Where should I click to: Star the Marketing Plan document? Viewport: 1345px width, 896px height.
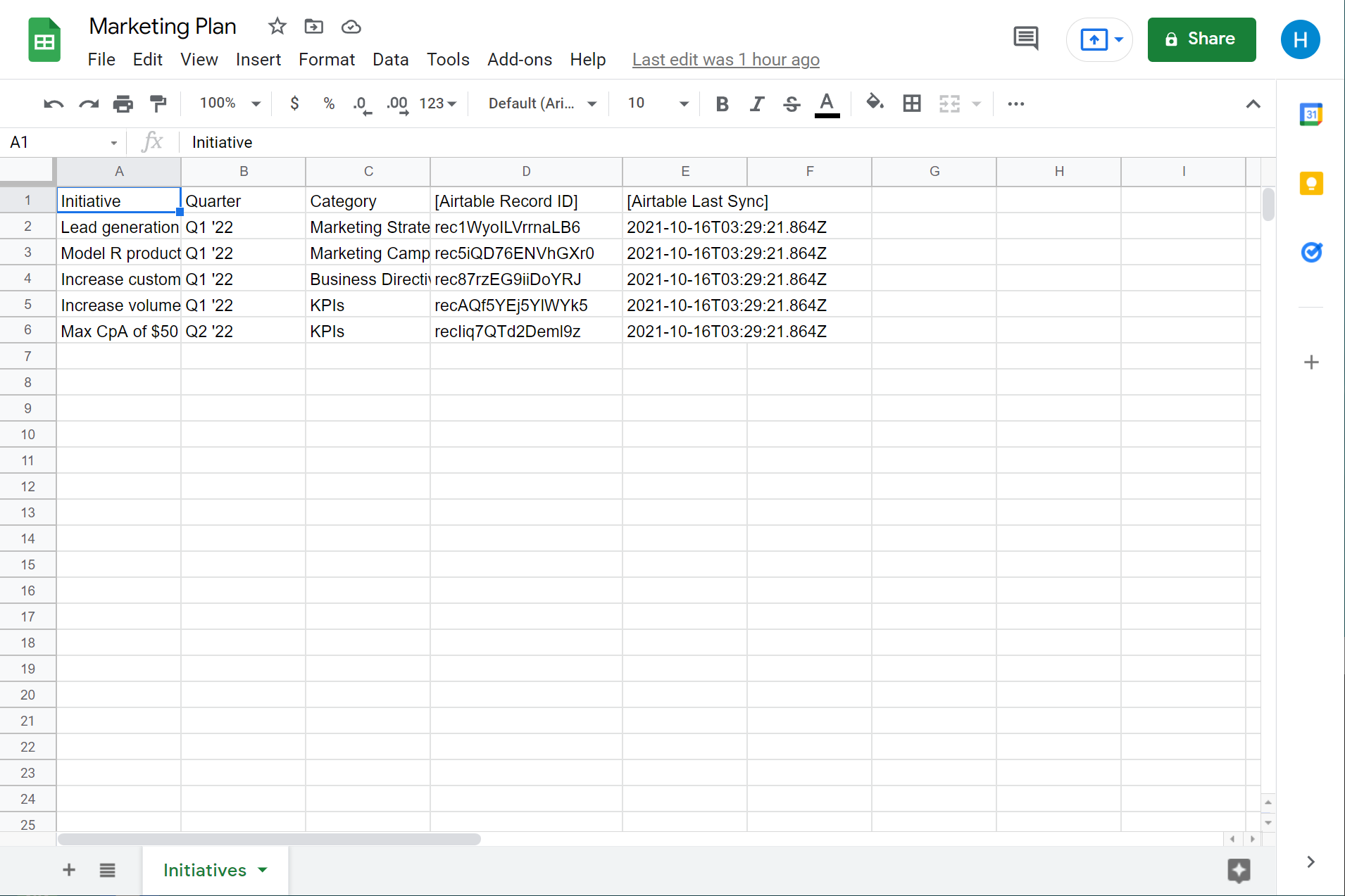(x=277, y=27)
